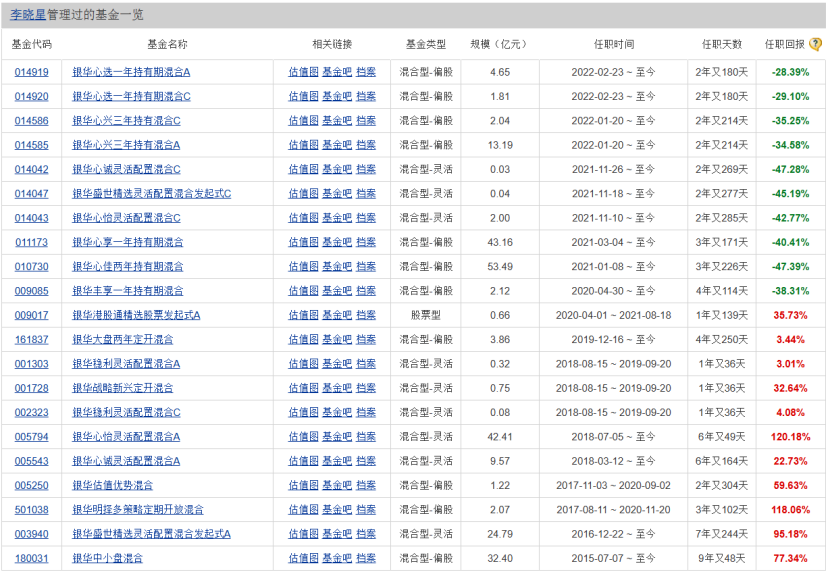Open fund code 161837 link
Screen dimensions: 831x573
31,340
